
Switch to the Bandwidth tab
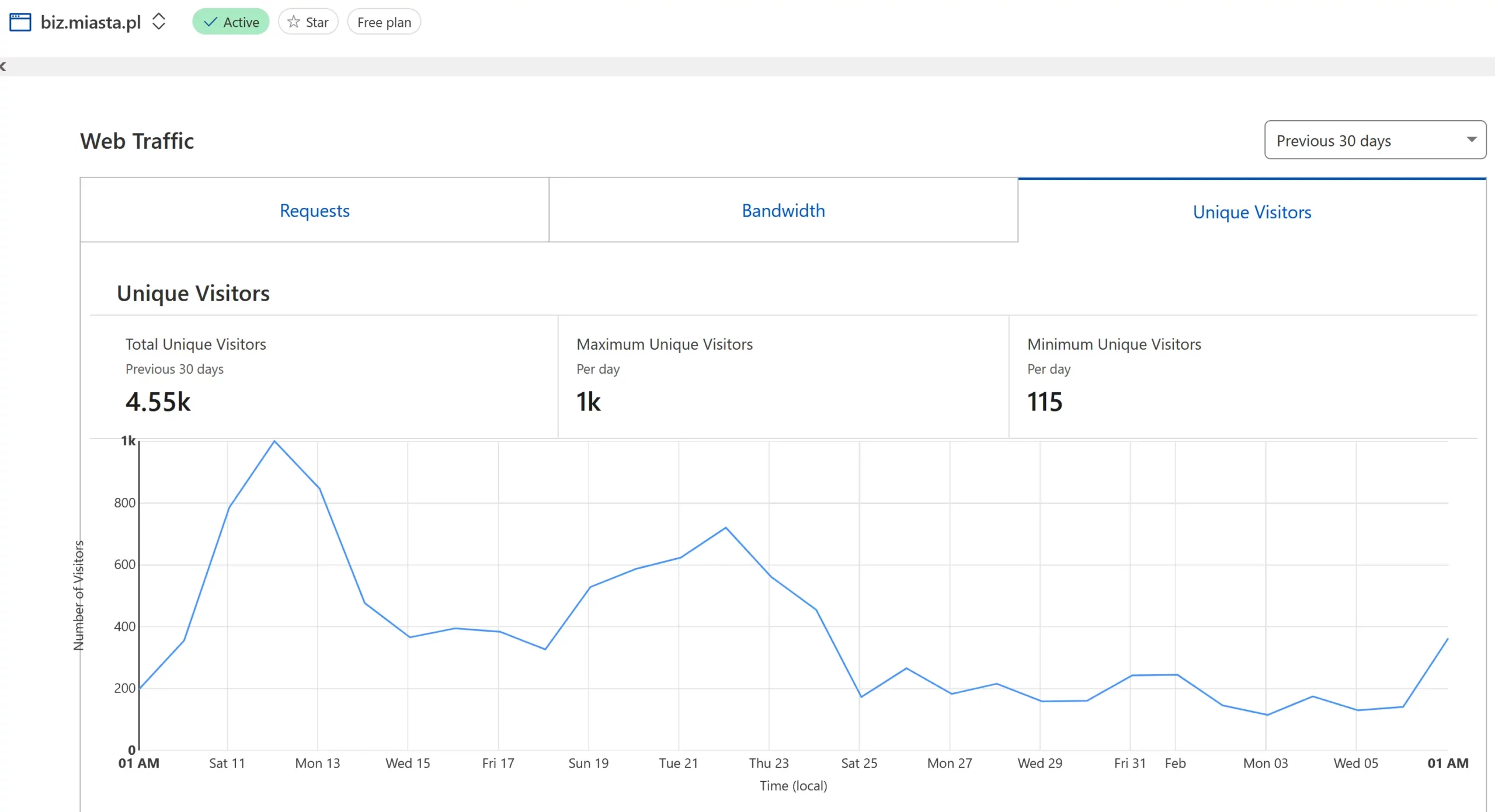point(783,210)
